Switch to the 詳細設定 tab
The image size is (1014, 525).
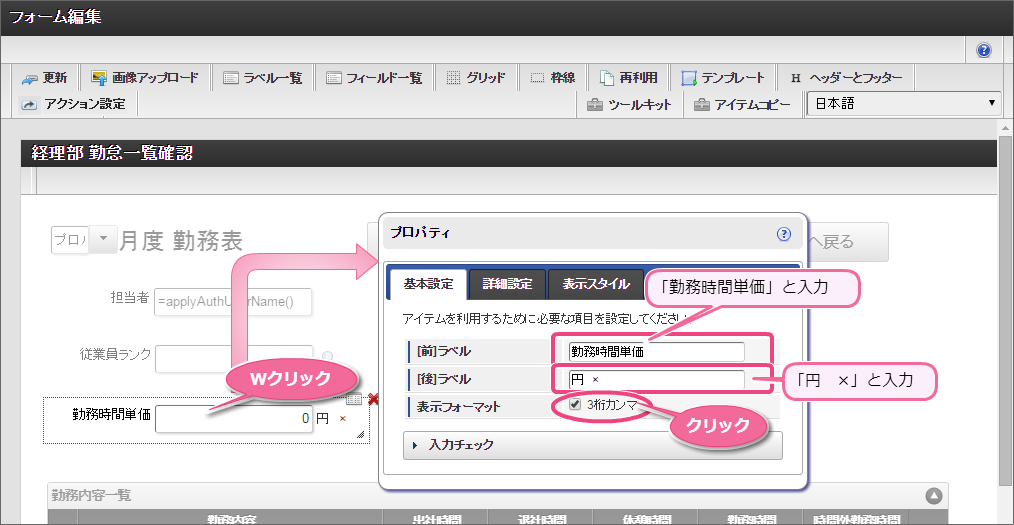click(508, 284)
